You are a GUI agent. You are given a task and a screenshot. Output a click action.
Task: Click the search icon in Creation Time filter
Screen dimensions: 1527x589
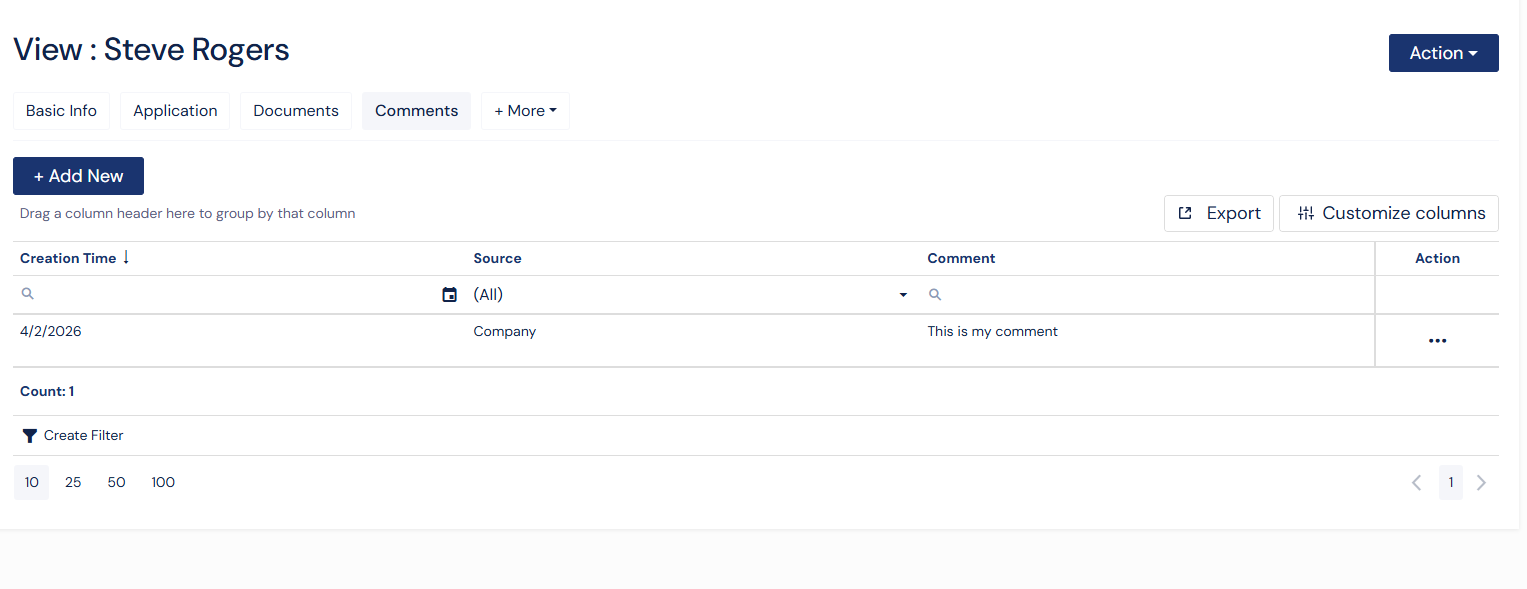pos(28,295)
